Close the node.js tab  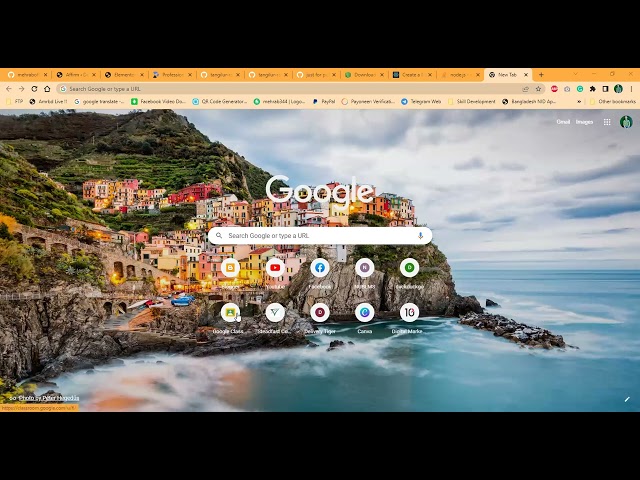pos(478,75)
